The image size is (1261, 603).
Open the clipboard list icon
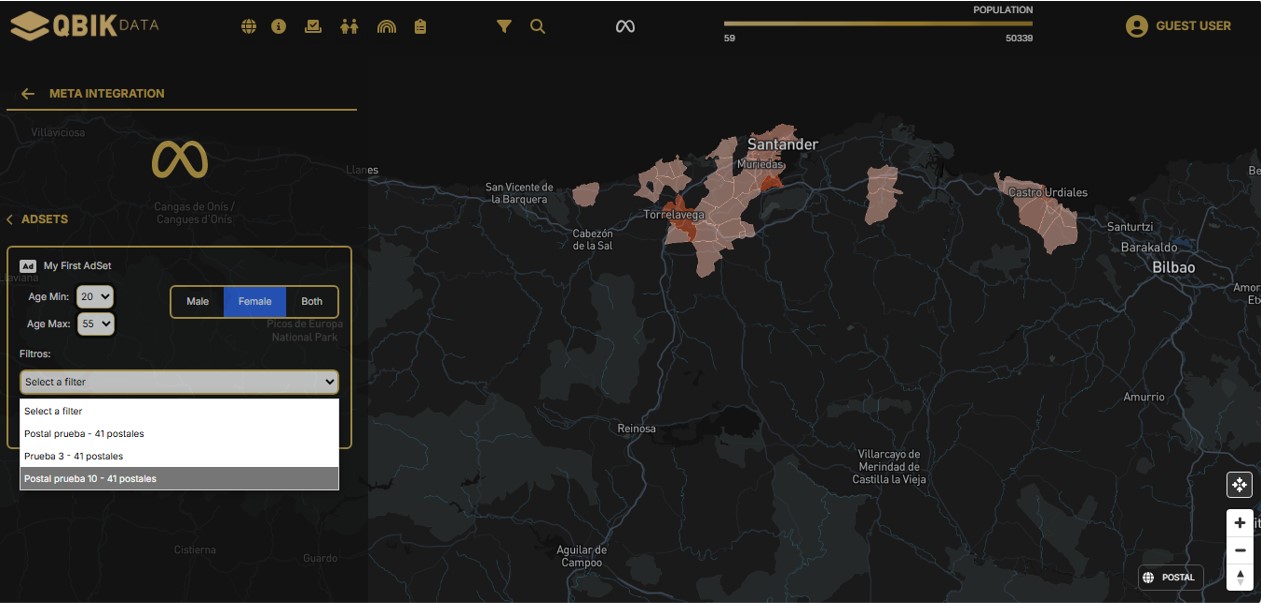click(x=420, y=27)
